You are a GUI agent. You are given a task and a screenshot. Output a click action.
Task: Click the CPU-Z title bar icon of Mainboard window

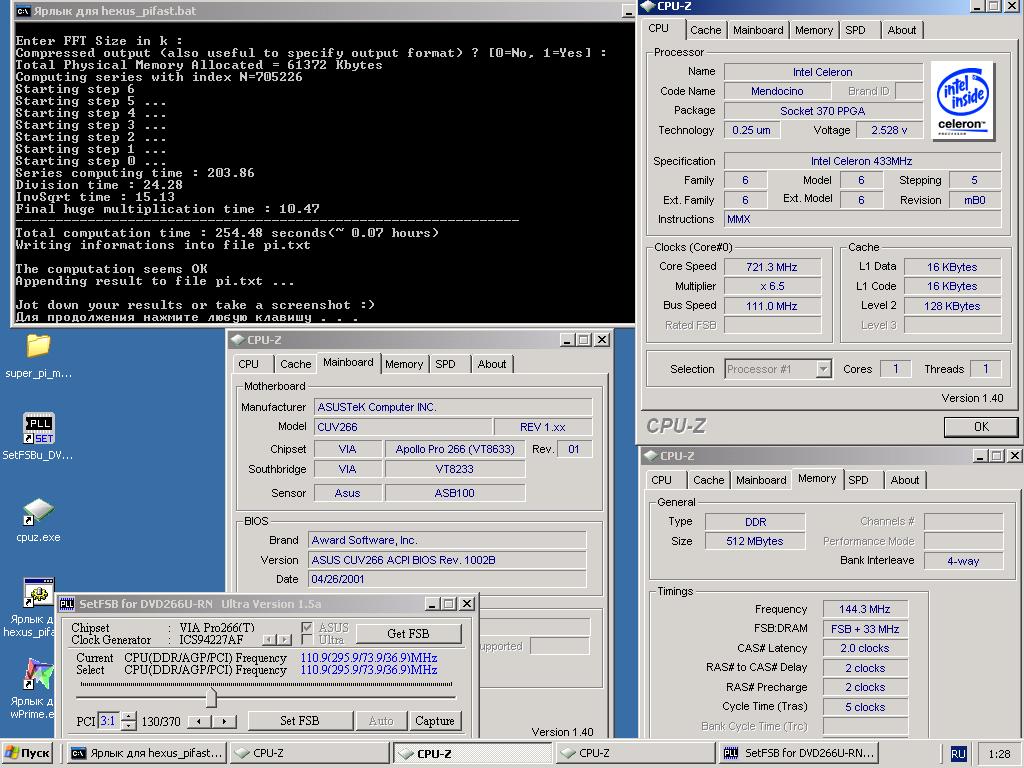tap(238, 340)
